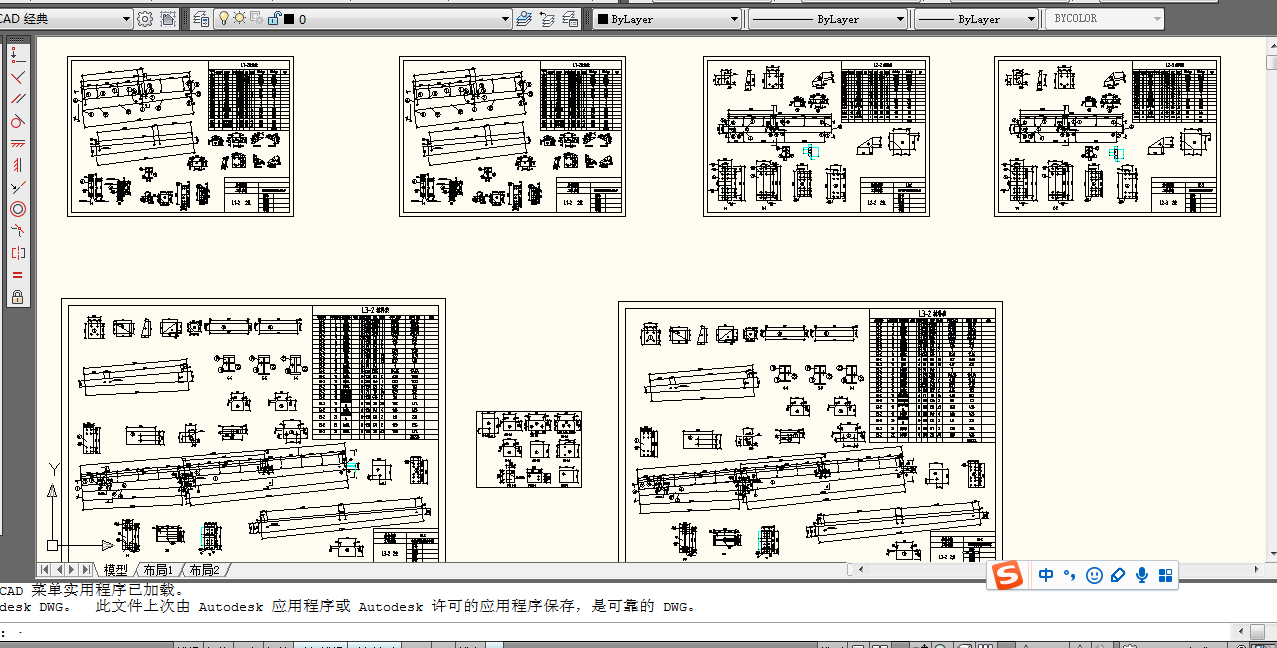This screenshot has height=648, width=1277.
Task: Click the Sogou voice input microphone button
Action: (x=1141, y=575)
